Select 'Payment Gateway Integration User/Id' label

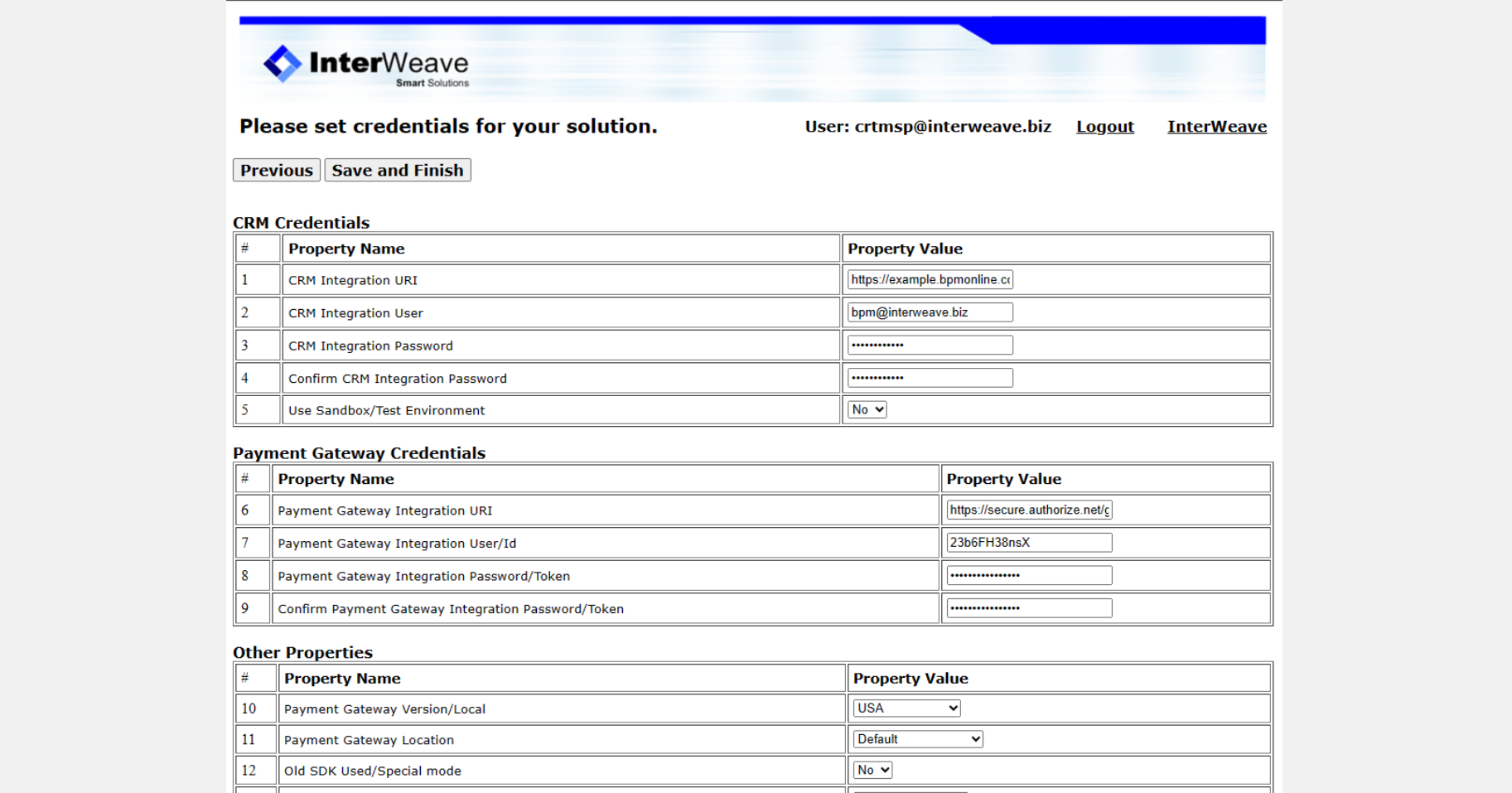click(x=397, y=544)
